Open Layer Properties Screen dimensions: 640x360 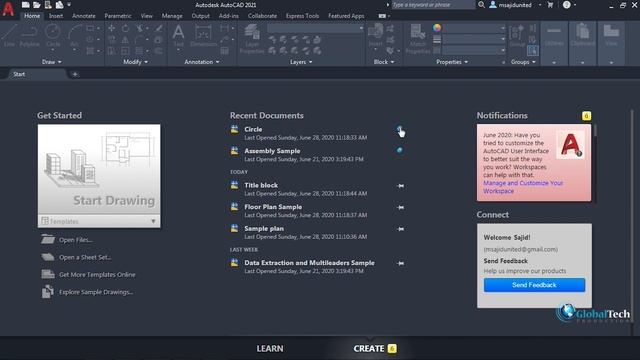252,39
